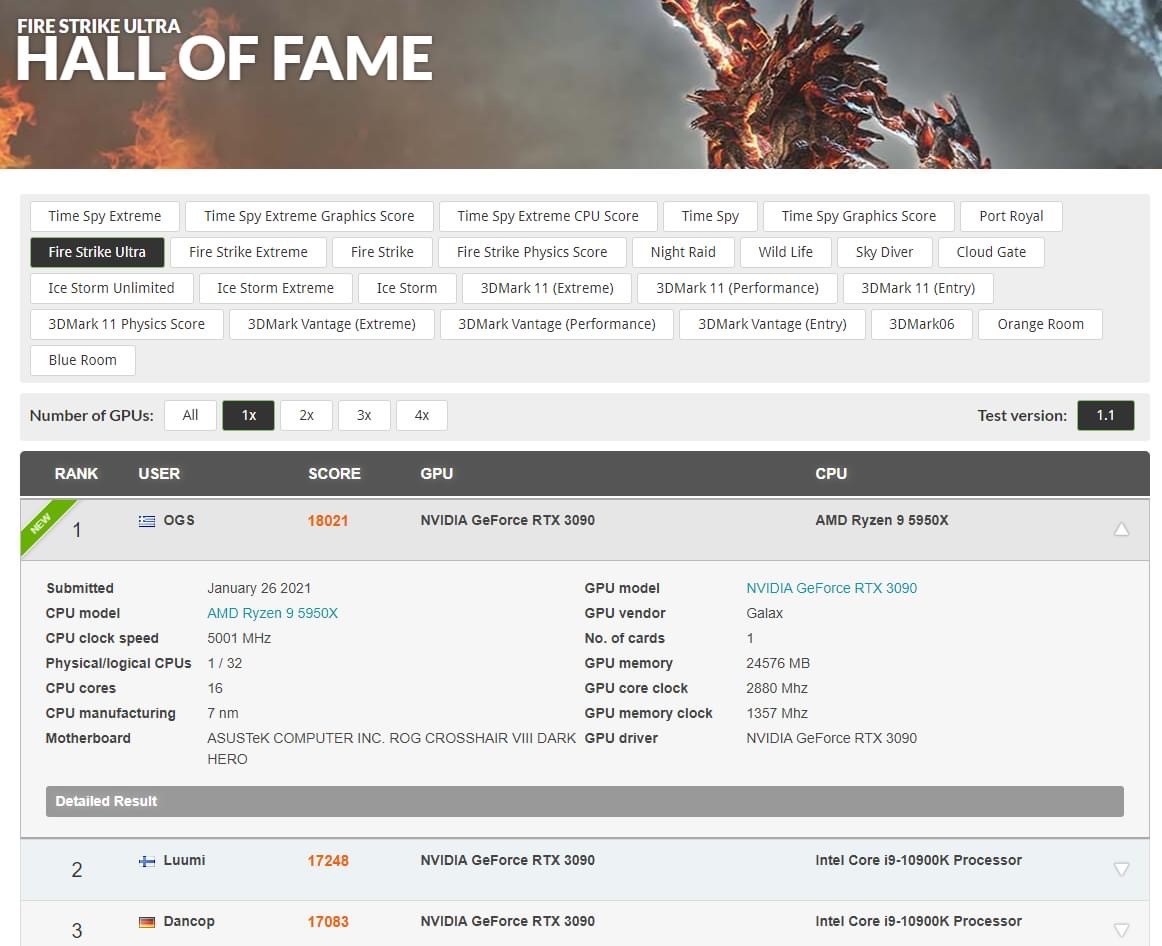Click the RANK column header

(x=76, y=474)
